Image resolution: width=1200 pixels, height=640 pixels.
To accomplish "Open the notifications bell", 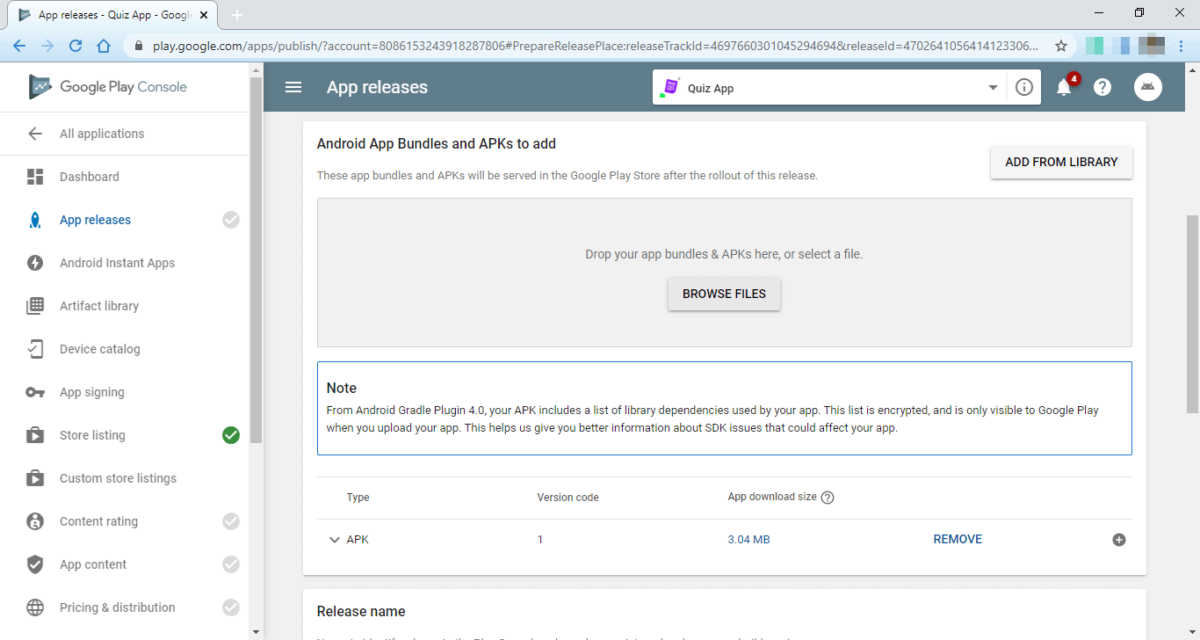I will pos(1064,88).
